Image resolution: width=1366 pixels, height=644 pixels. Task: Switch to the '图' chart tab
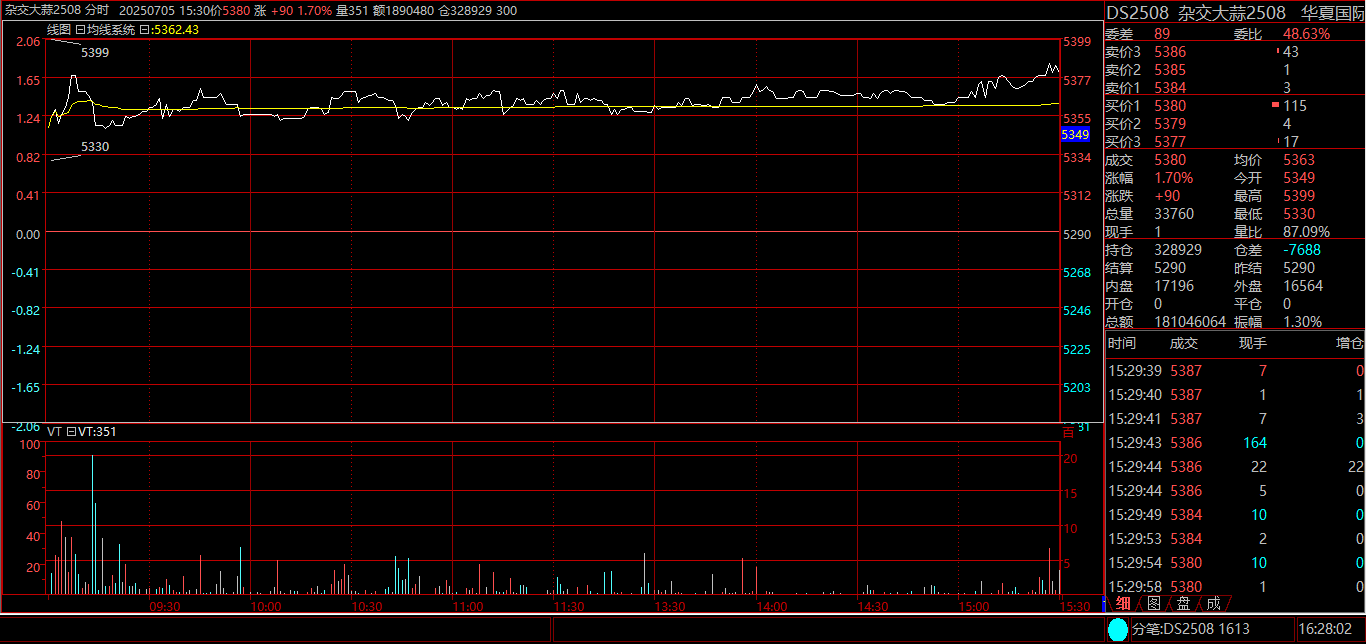point(1153,603)
